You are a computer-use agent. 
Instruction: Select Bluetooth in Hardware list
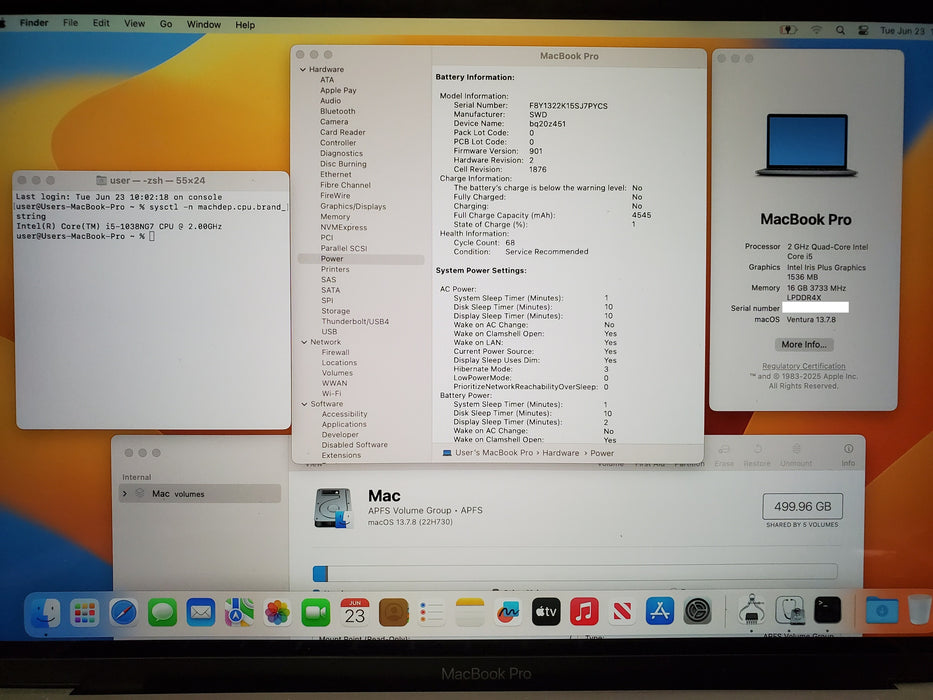coord(337,111)
